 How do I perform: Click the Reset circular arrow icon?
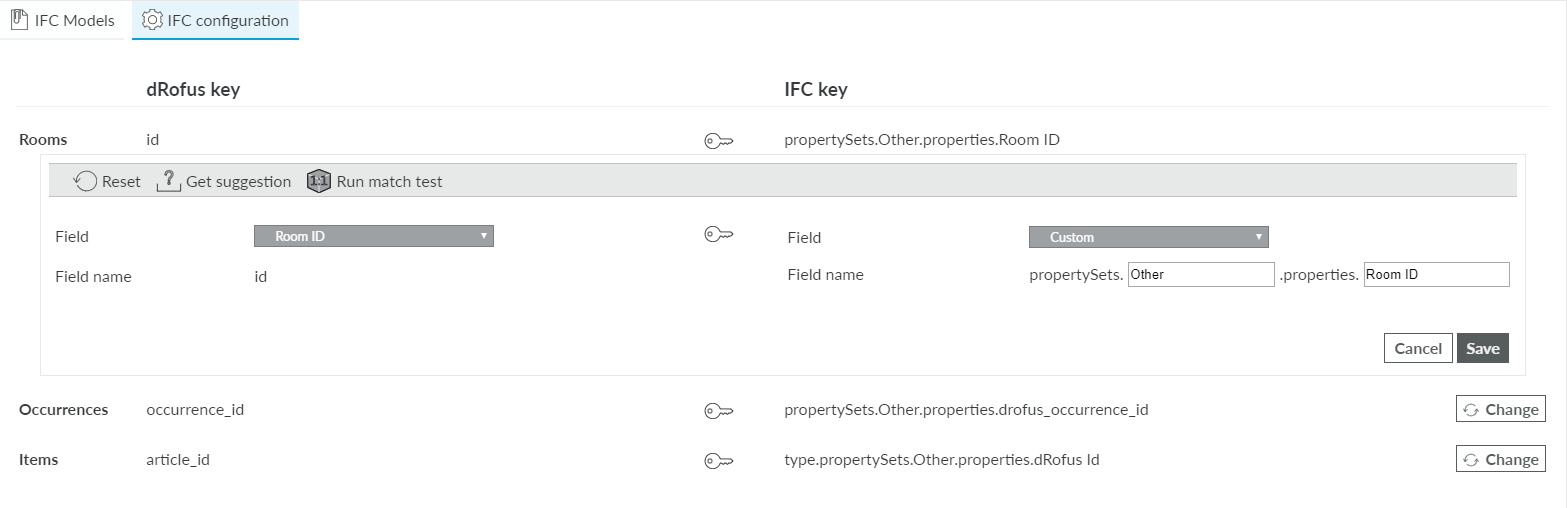85,181
